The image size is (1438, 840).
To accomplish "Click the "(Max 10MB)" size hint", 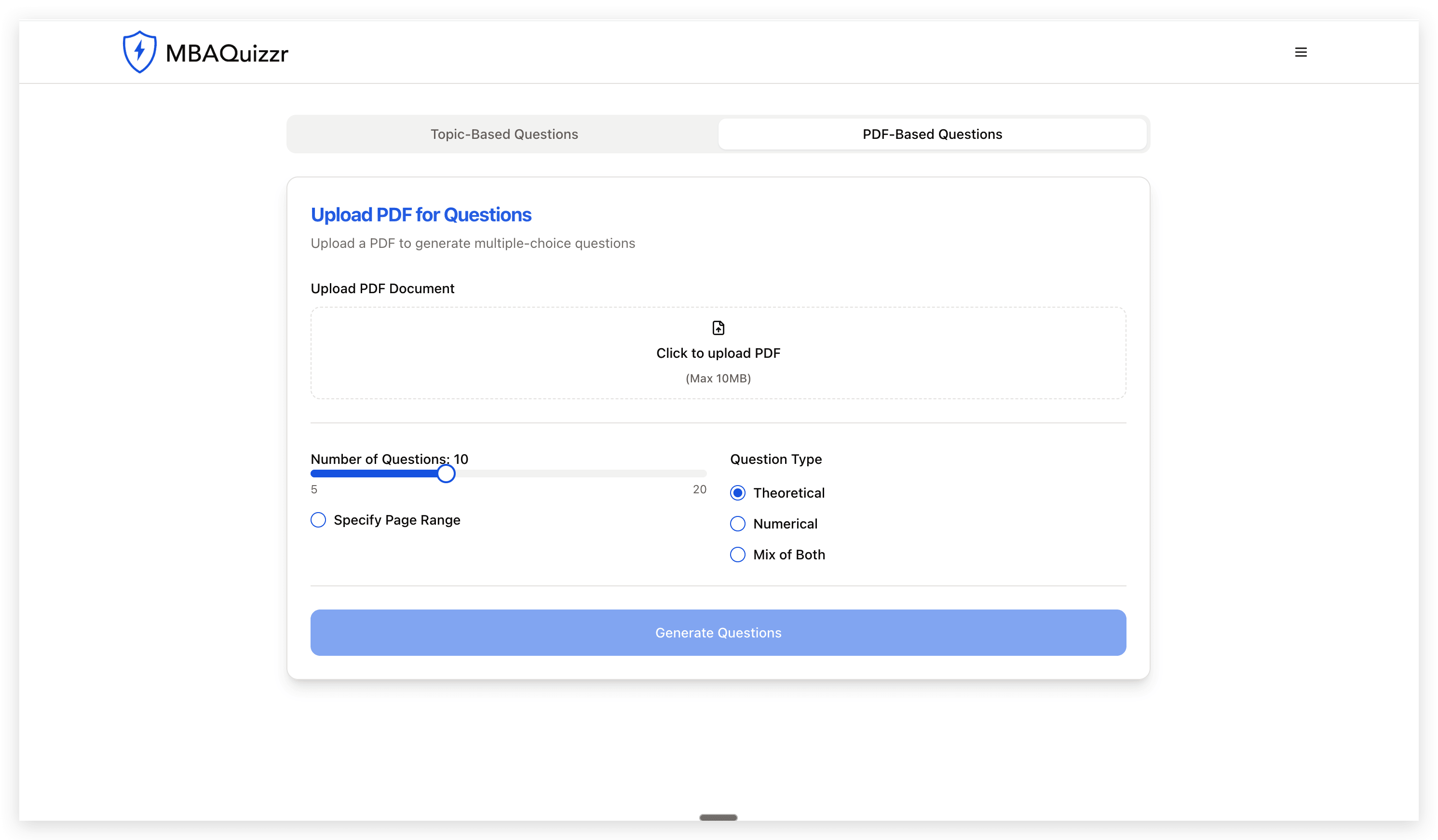I will tap(718, 378).
